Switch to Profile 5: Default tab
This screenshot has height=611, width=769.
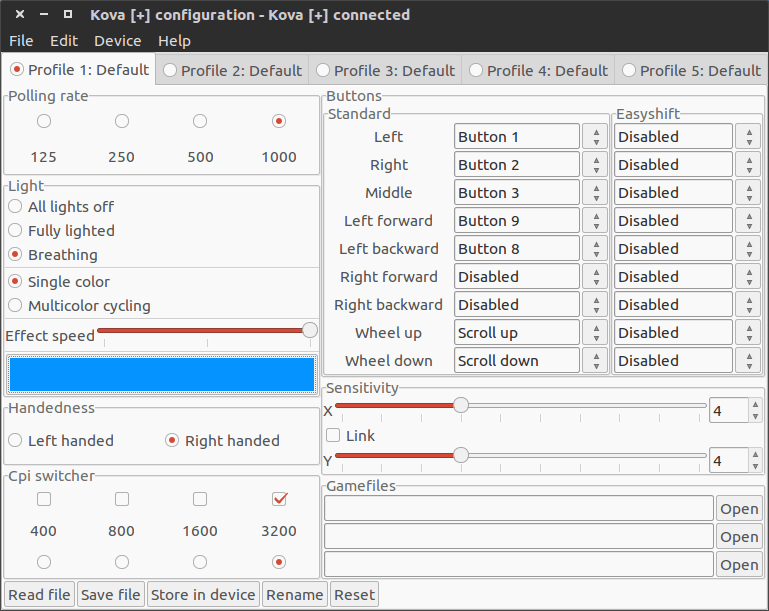(x=692, y=71)
